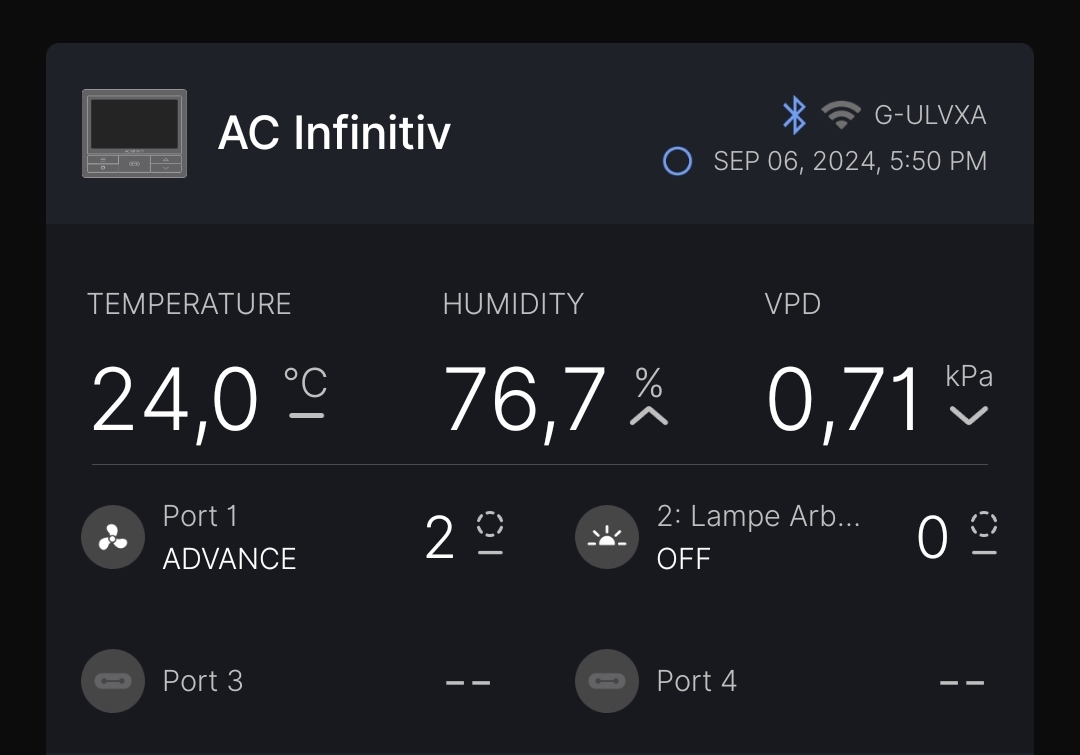The image size is (1080, 755).
Task: Click the lamp port dashed circle indicator
Action: pyautogui.click(x=984, y=524)
